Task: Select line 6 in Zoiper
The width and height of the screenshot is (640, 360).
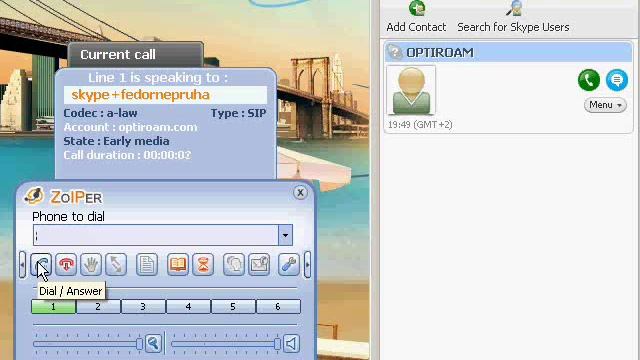Action: (278, 307)
